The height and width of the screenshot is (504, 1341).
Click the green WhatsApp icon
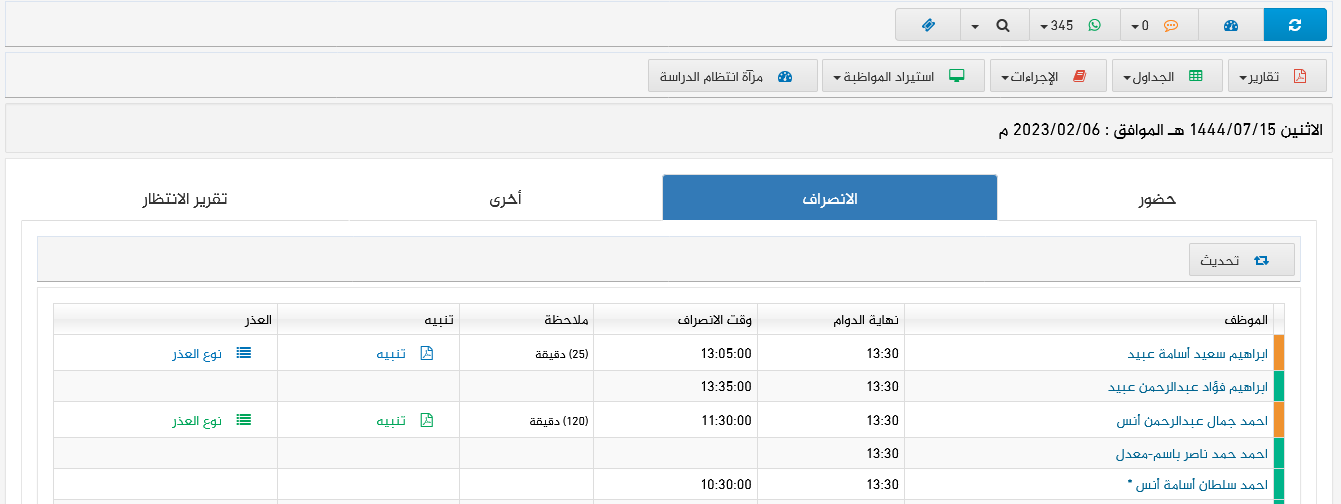pos(1094,25)
